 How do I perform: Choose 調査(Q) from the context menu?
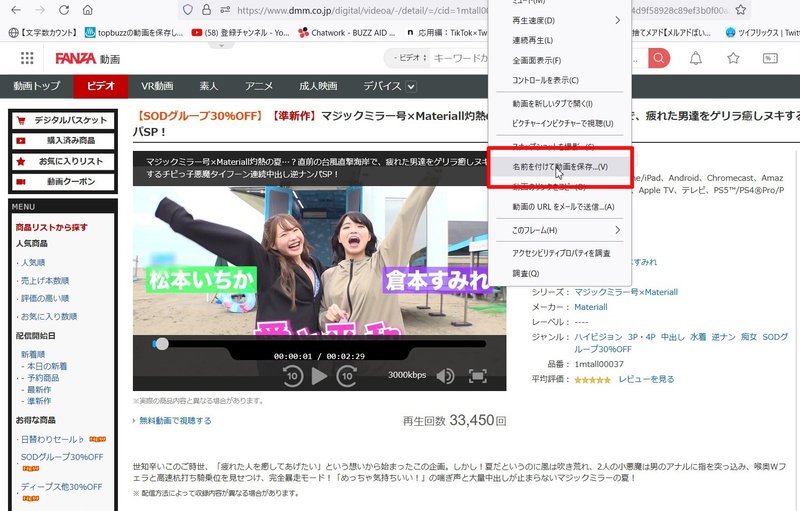point(560,273)
